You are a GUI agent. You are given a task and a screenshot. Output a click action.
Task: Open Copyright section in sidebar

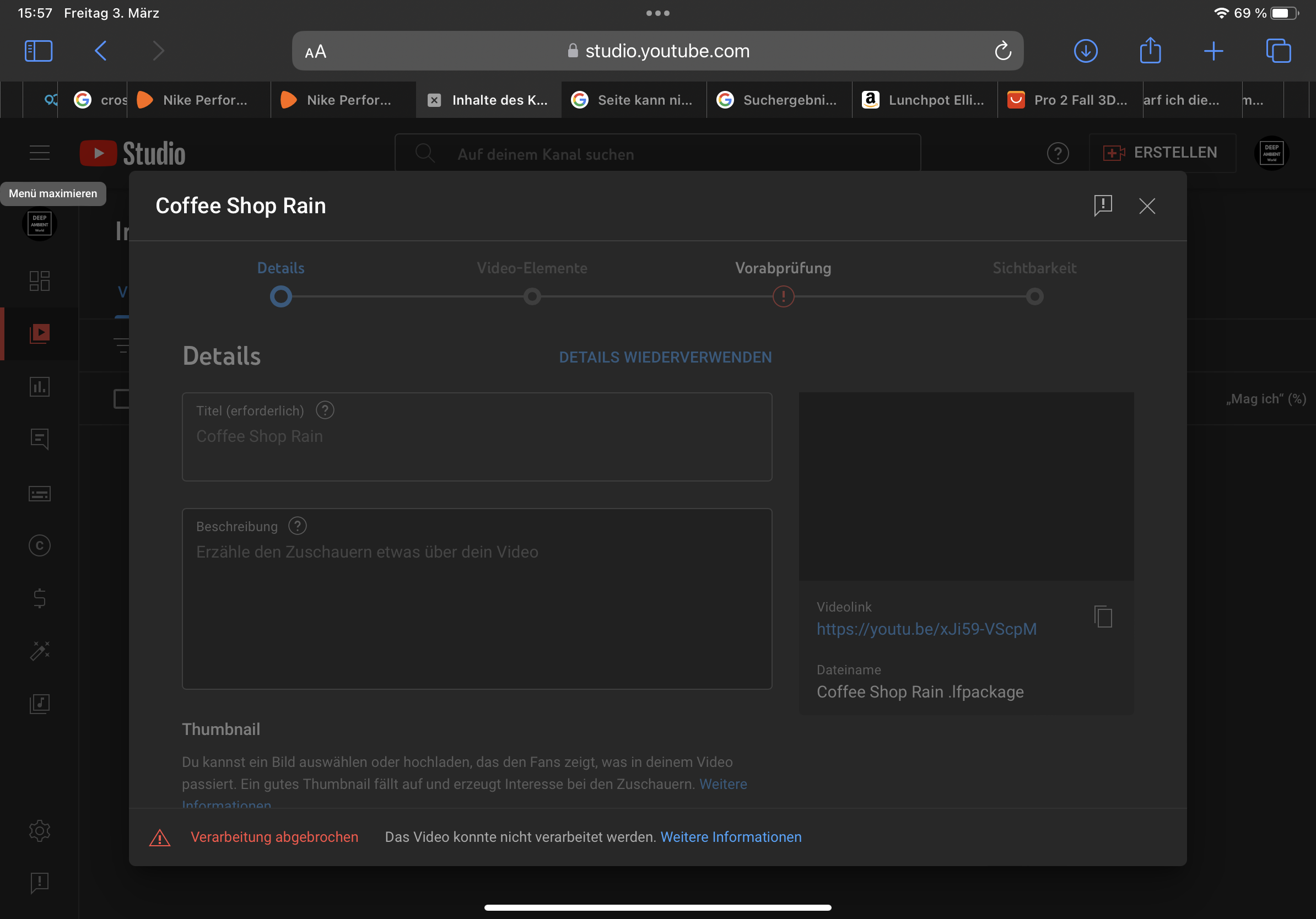tap(40, 545)
